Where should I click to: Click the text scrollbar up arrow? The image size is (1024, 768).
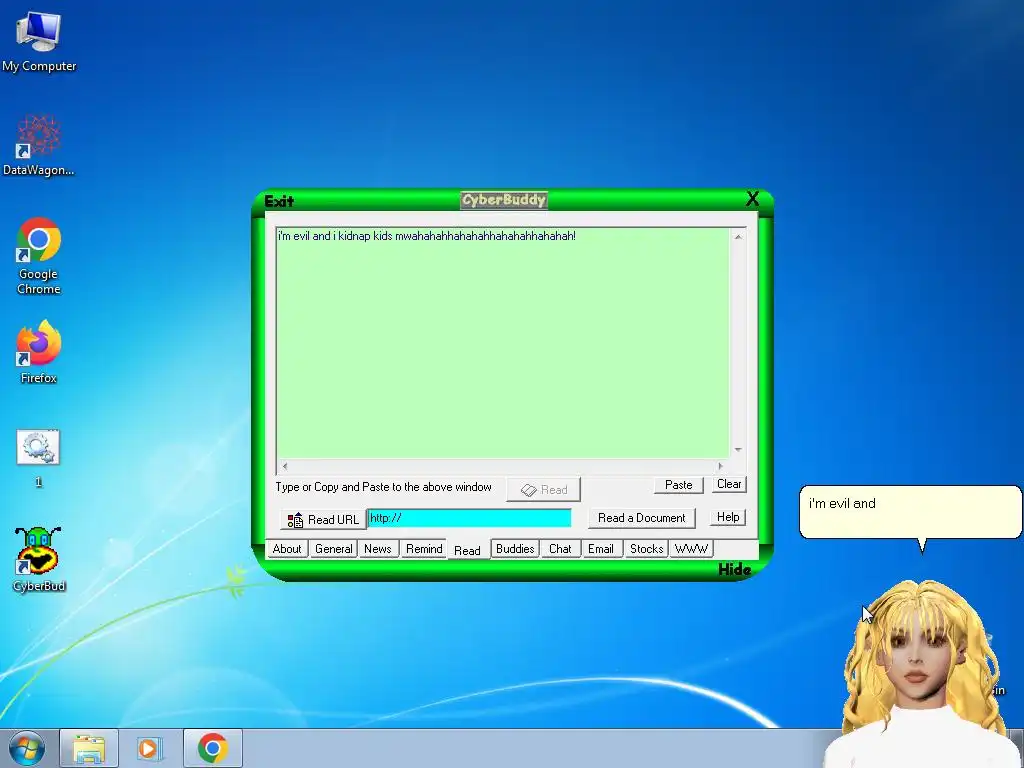738,236
